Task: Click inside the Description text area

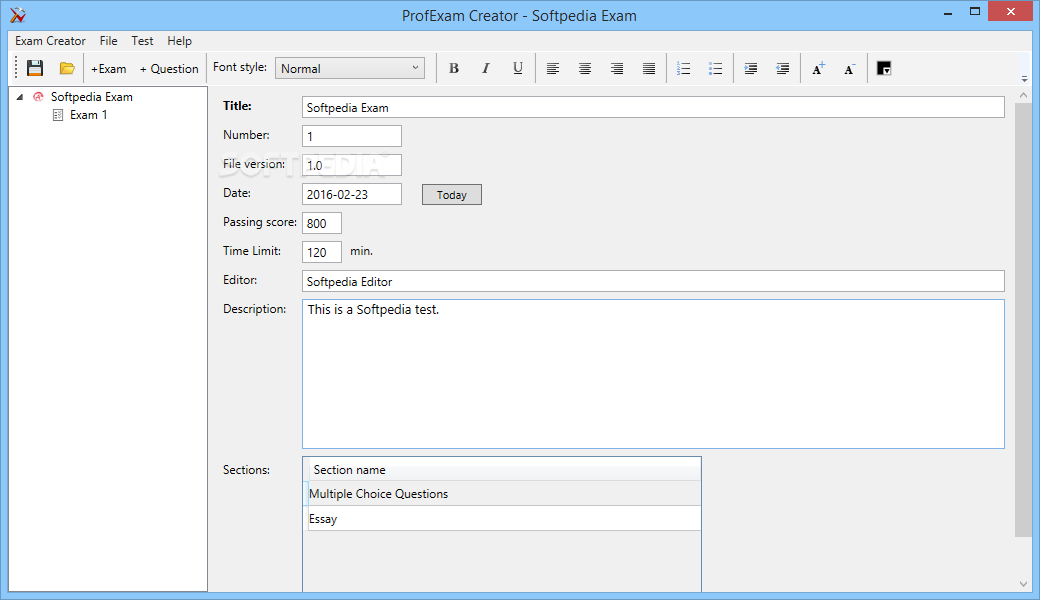Action: [x=653, y=374]
